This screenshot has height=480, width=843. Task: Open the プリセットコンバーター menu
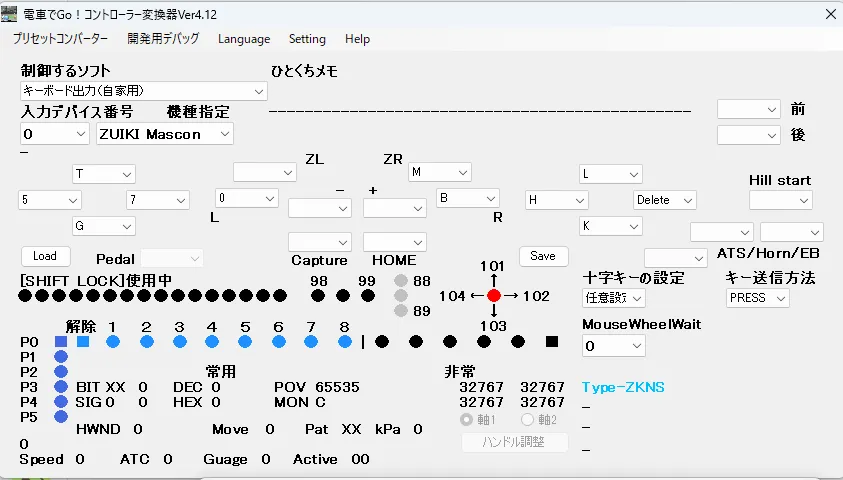coord(60,39)
